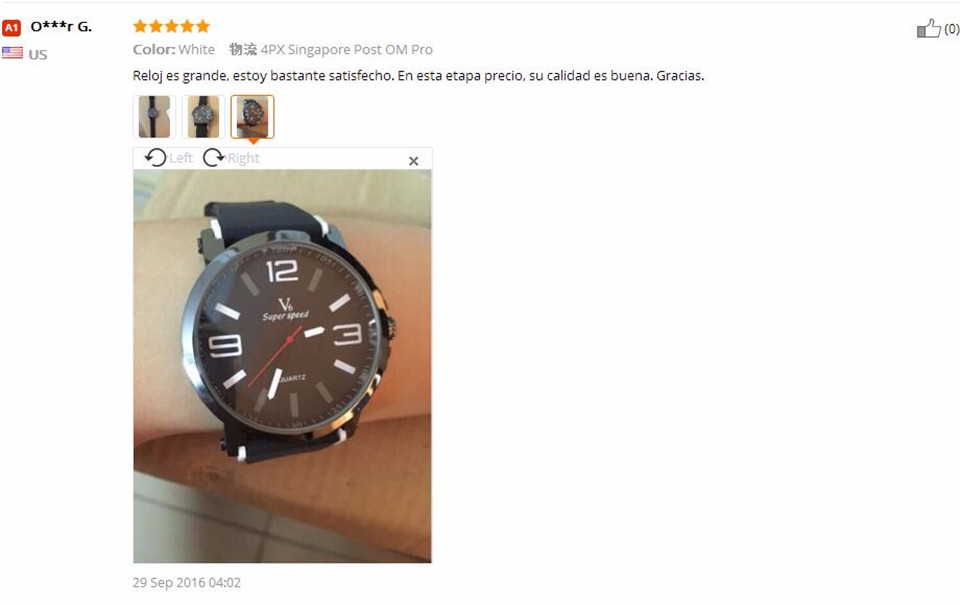Image resolution: width=960 pixels, height=606 pixels.
Task: Open the second watch thumbnail
Action: 203,116
